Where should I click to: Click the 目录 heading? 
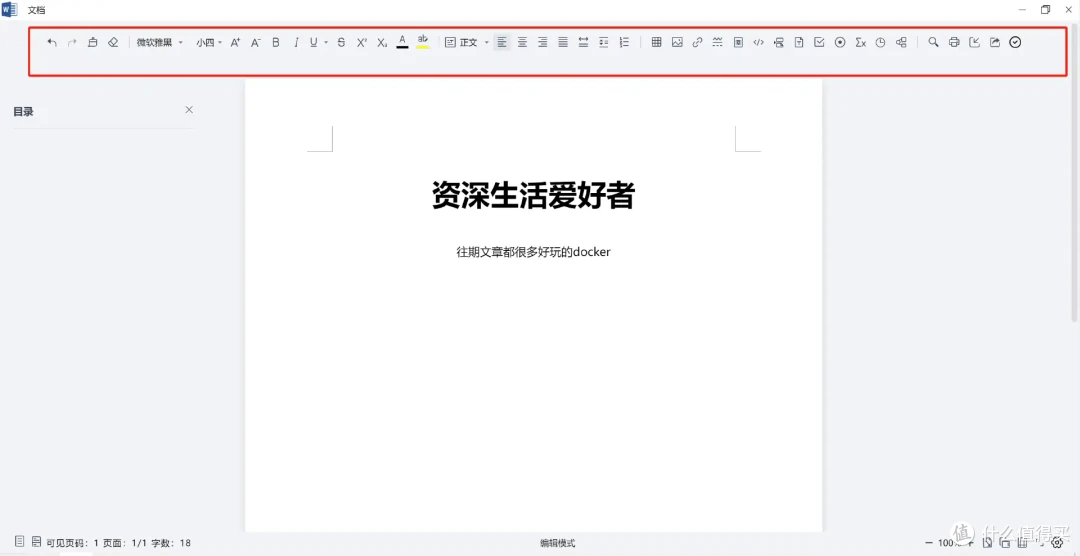tap(23, 112)
